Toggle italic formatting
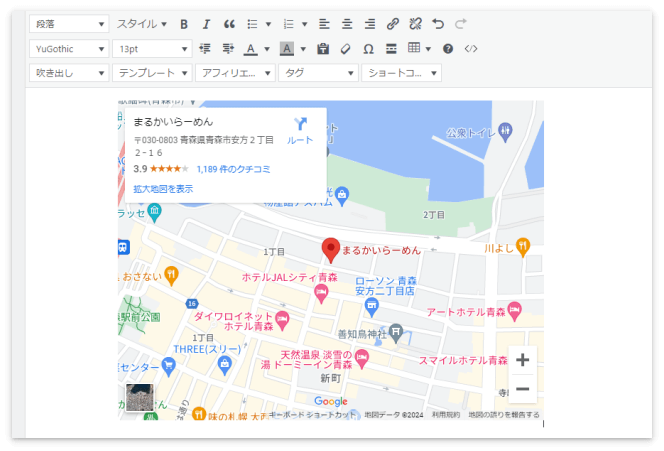Viewport: 664px width, 451px height. (x=206, y=24)
